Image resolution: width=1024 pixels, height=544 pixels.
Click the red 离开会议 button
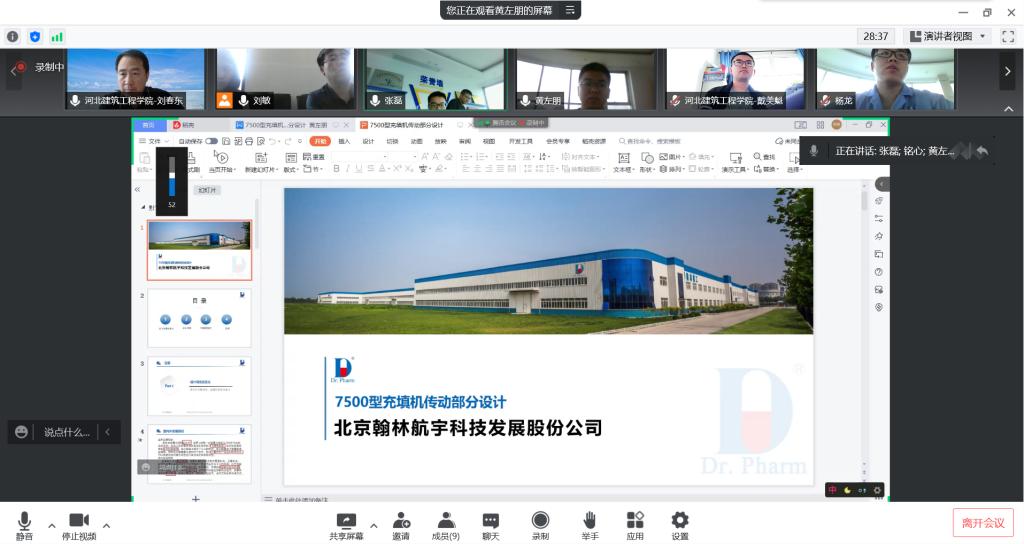coord(982,523)
